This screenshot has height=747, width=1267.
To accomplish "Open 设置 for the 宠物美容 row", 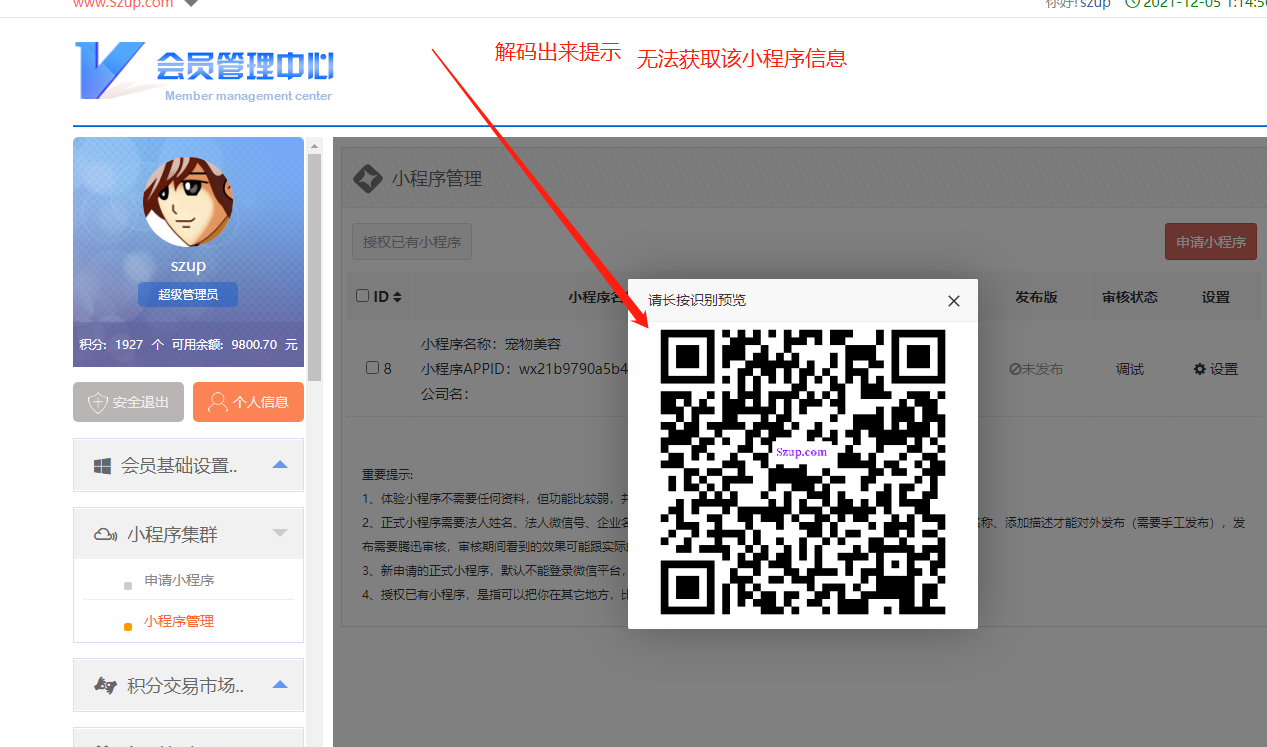I will point(1216,369).
